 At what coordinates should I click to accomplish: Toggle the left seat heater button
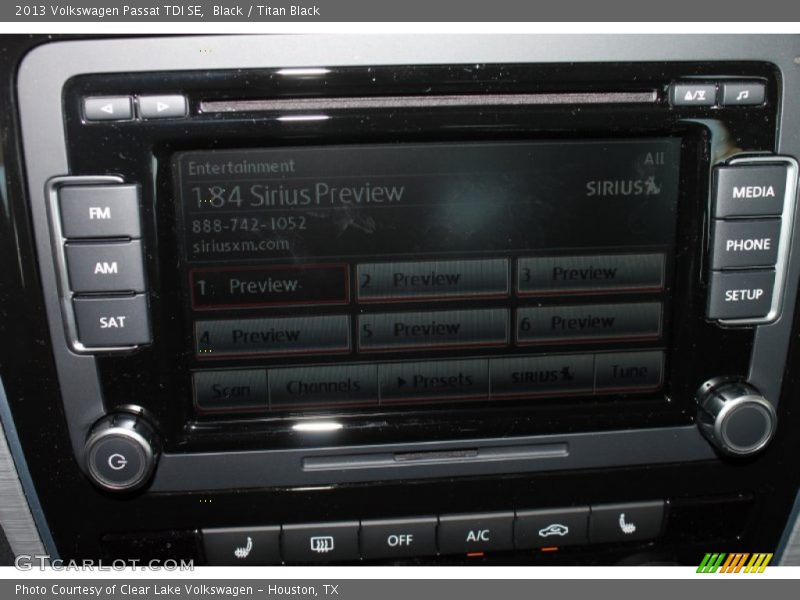click(242, 548)
